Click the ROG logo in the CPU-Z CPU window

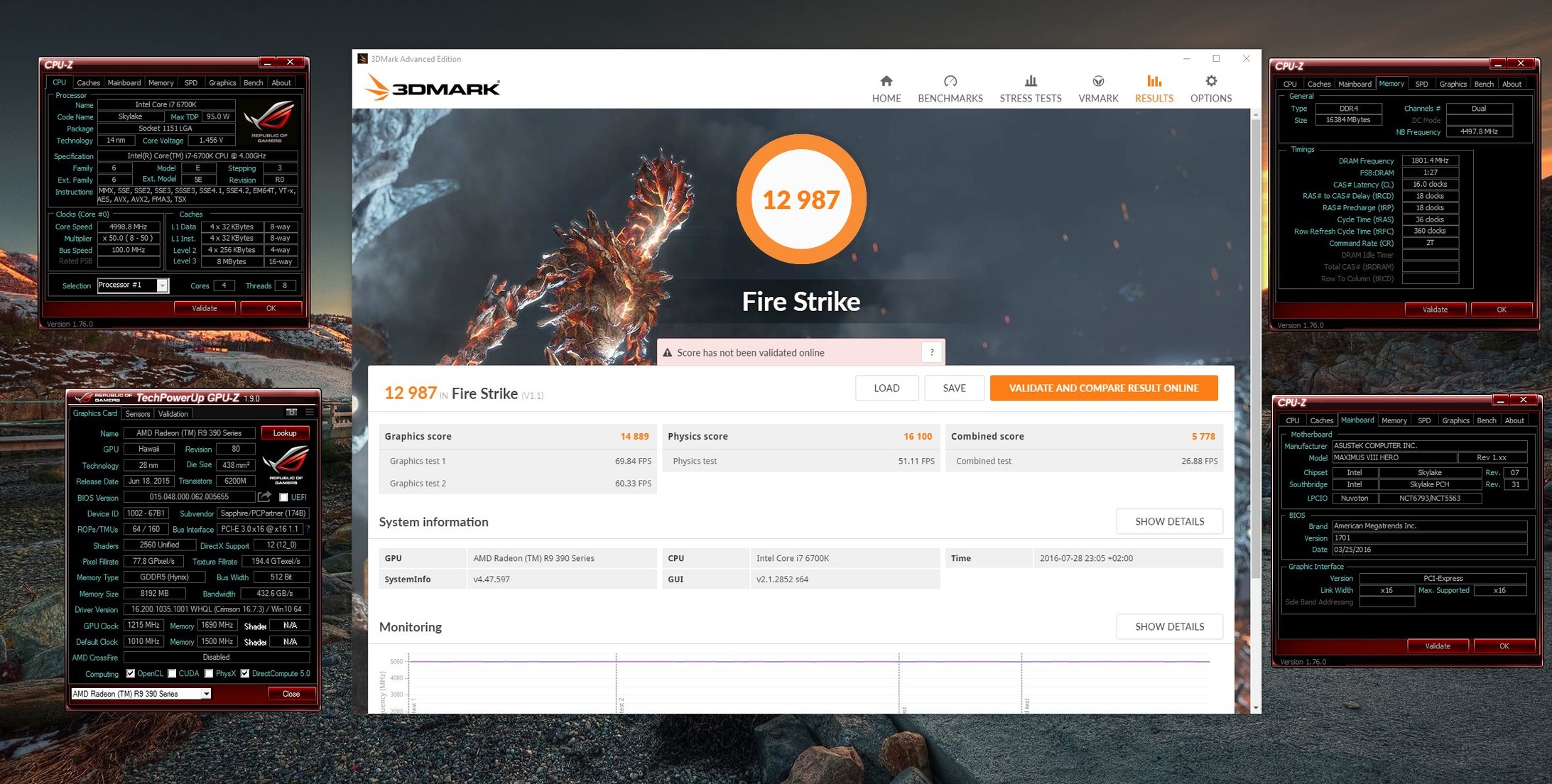tap(269, 121)
